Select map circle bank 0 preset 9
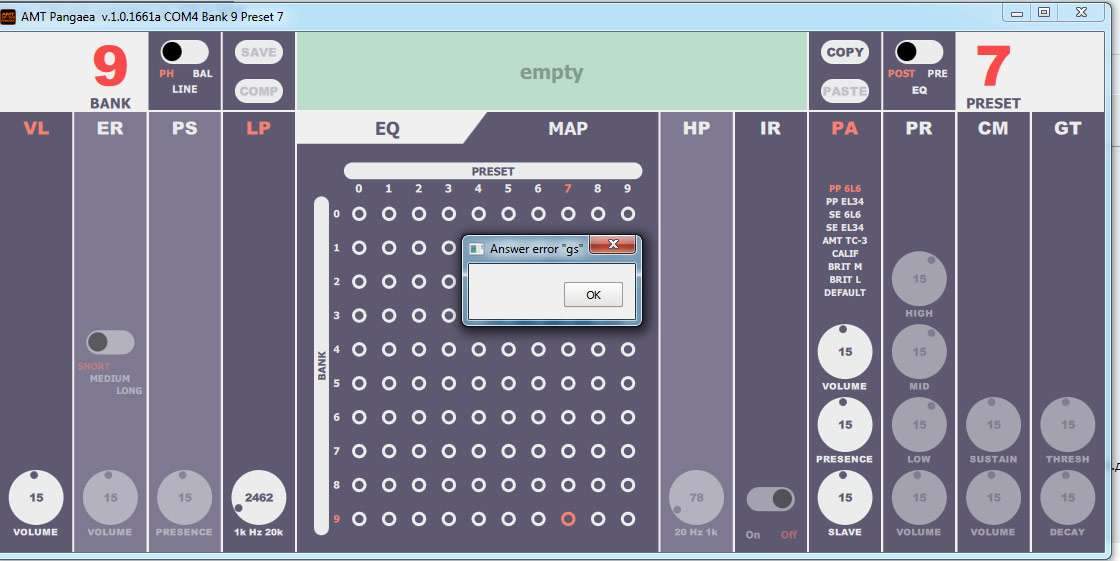The image size is (1120, 561). click(x=628, y=214)
